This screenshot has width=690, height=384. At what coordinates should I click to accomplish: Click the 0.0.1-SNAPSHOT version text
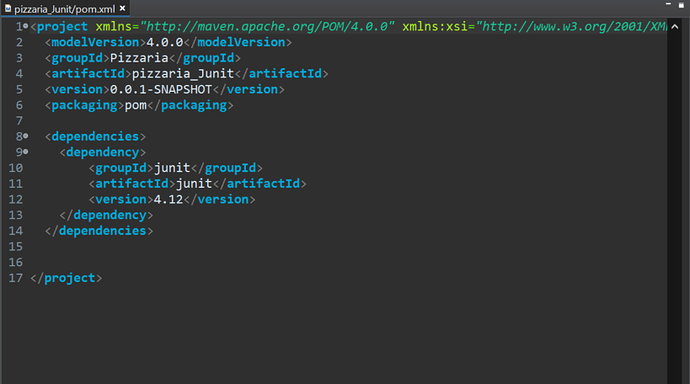[x=161, y=90]
